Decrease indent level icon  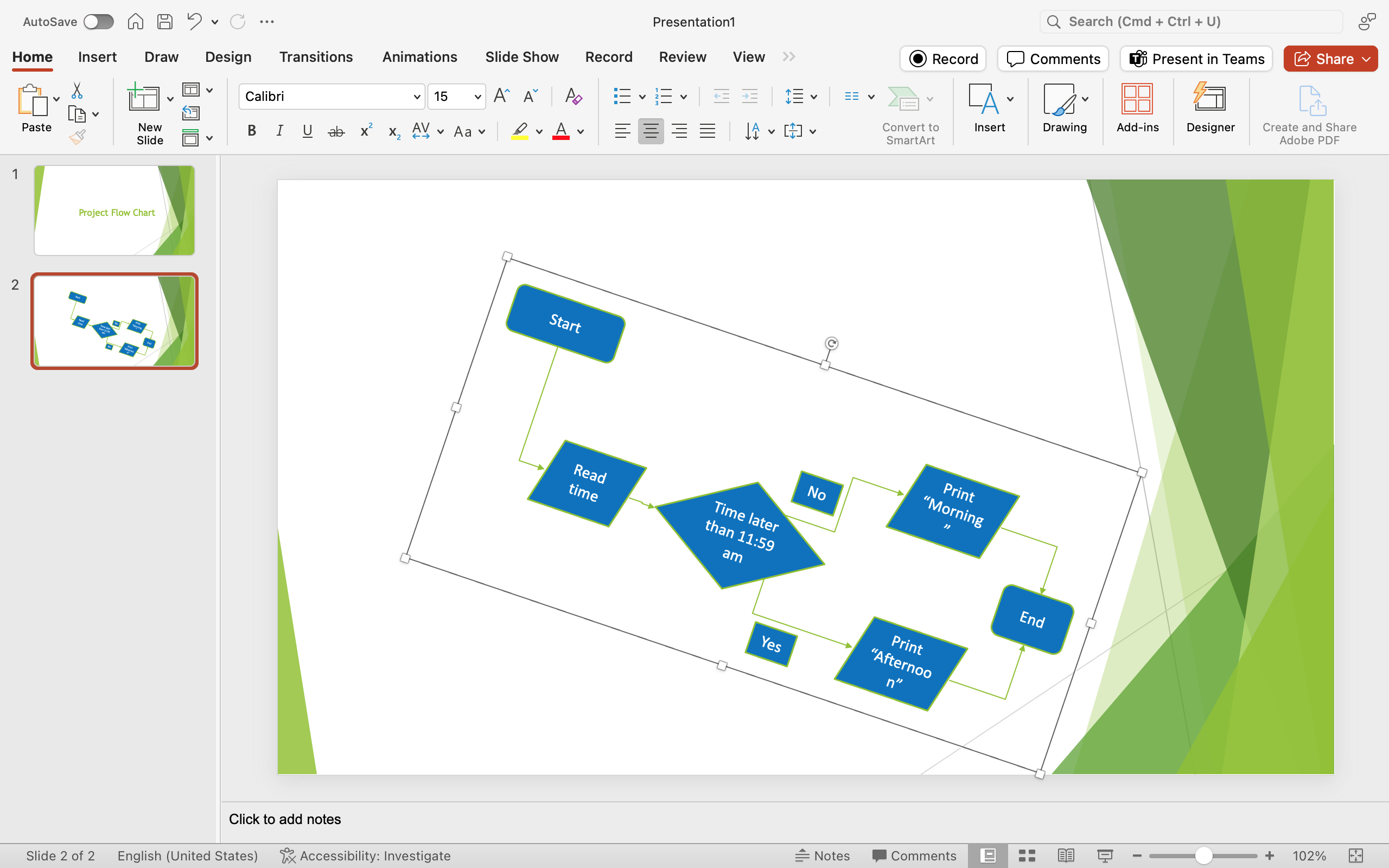pyautogui.click(x=722, y=96)
